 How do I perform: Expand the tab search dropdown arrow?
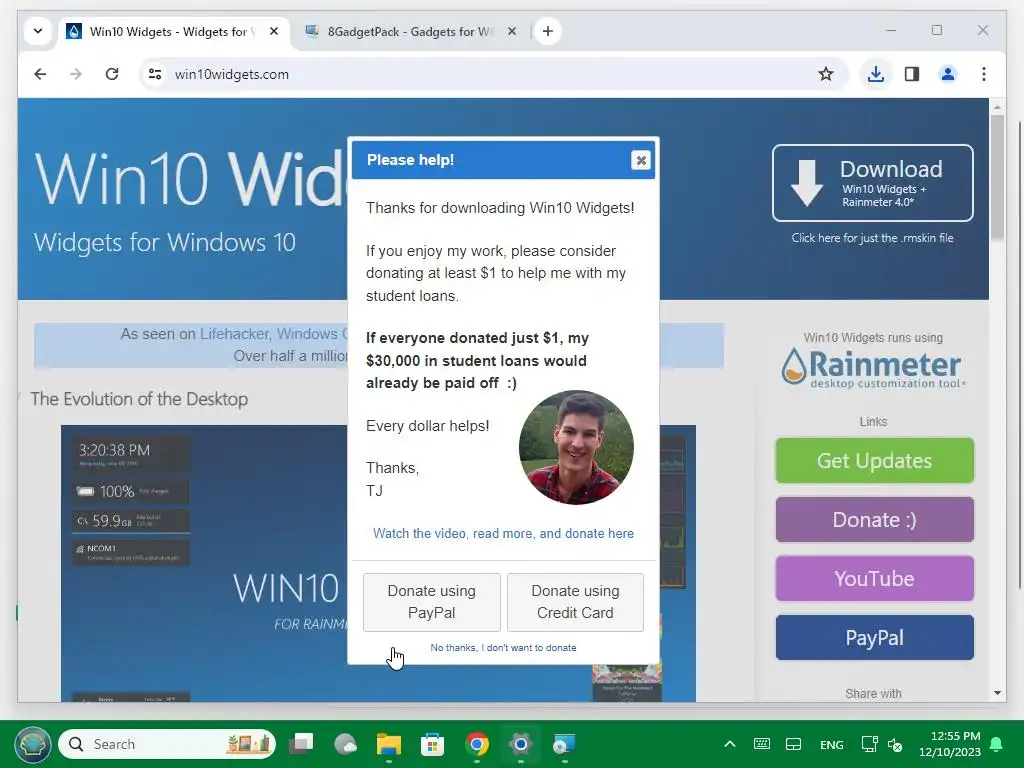38,31
